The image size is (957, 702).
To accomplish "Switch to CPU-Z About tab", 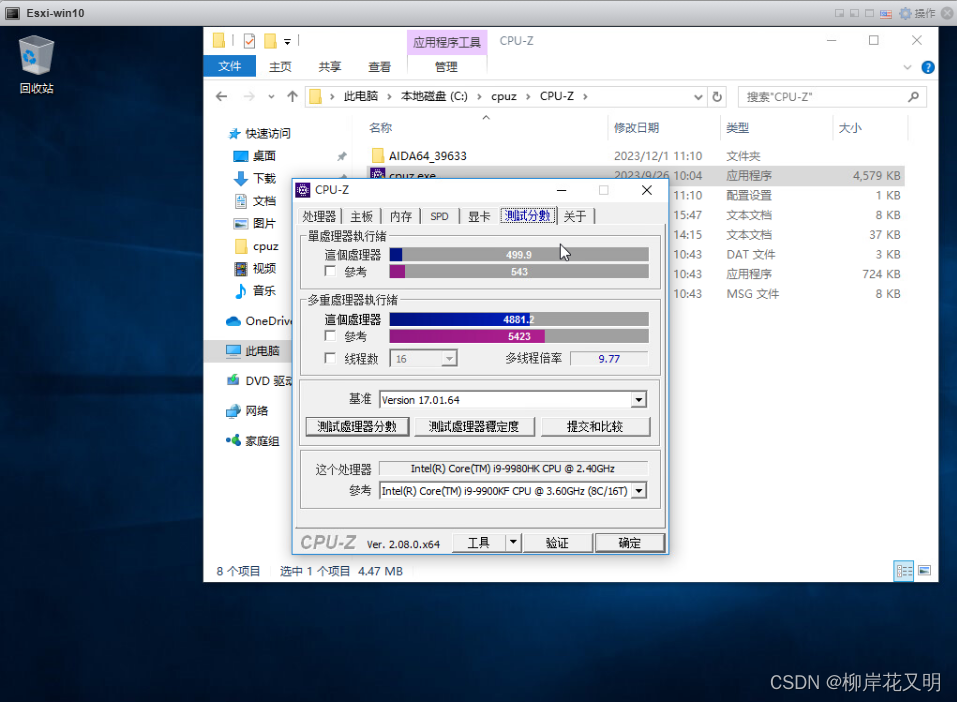I will click(574, 216).
